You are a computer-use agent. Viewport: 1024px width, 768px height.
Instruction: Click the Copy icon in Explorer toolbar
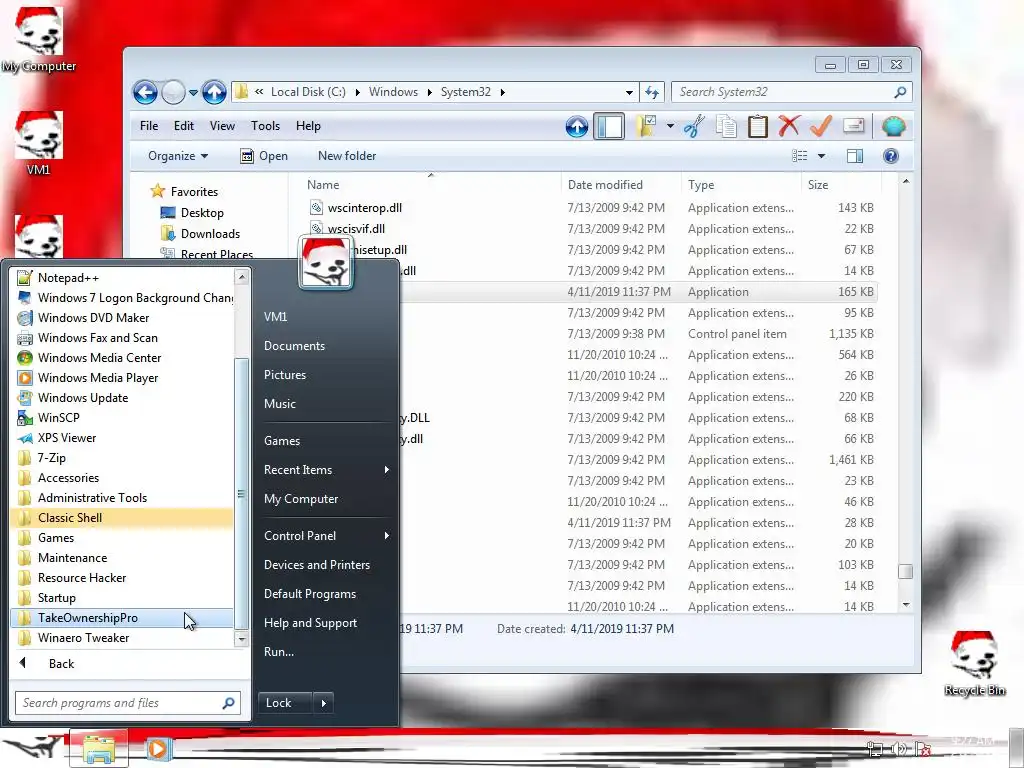point(726,126)
